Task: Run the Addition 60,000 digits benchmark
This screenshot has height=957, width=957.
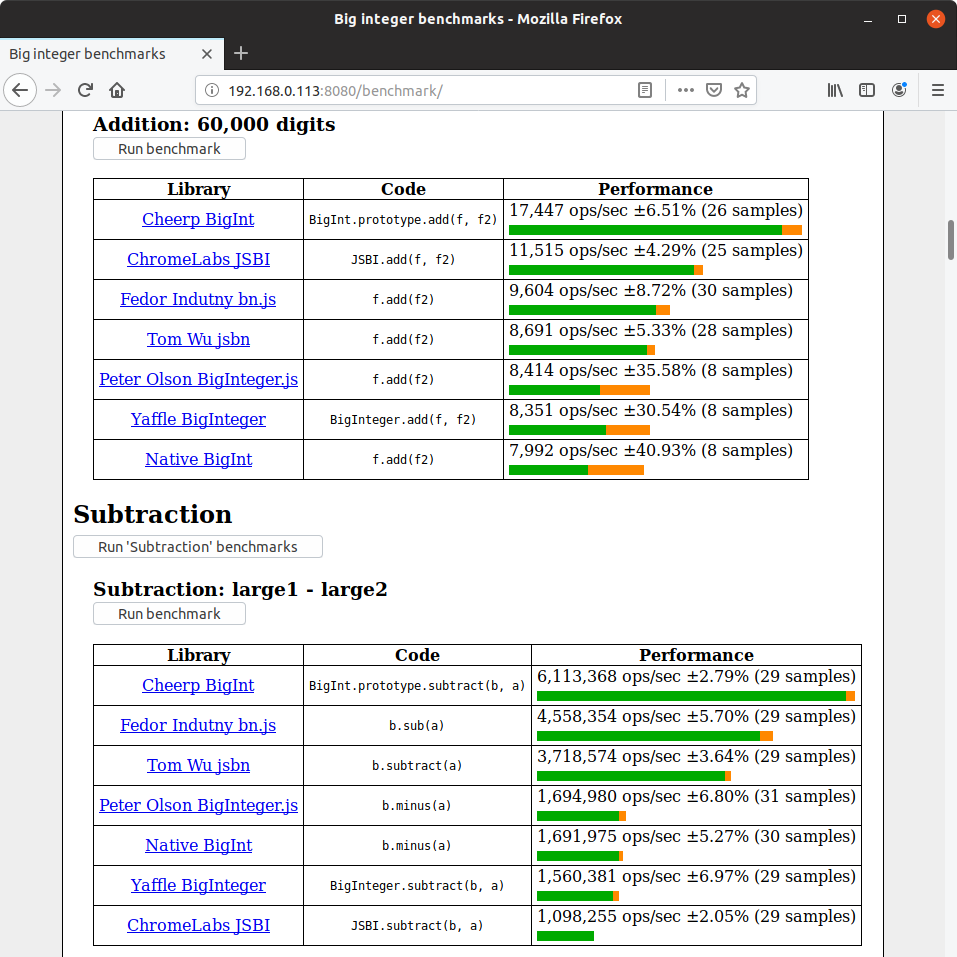Action: point(168,148)
